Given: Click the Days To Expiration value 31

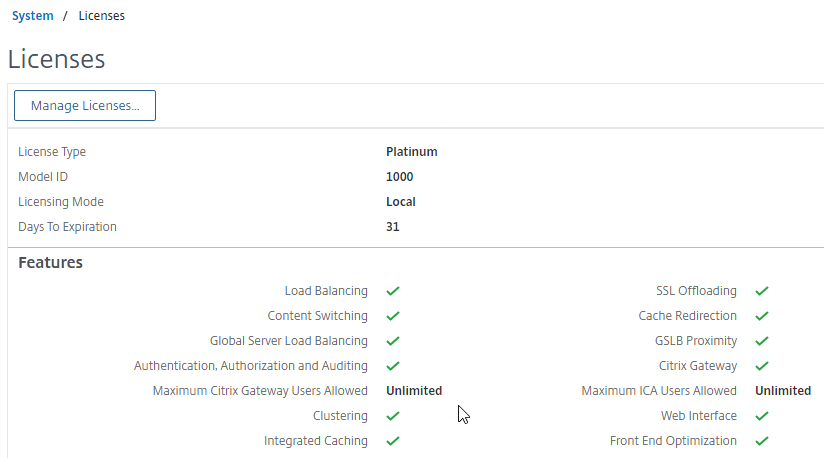Looking at the screenshot, I should pos(393,227).
